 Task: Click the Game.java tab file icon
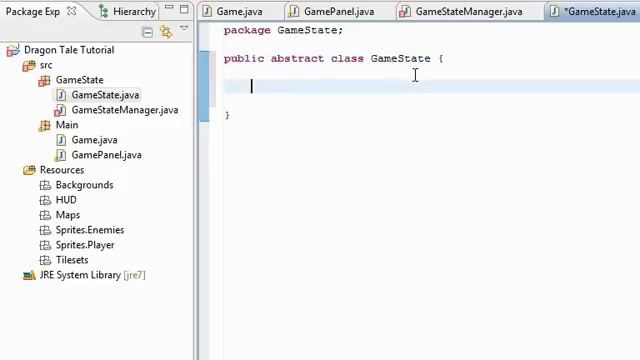coord(207,11)
